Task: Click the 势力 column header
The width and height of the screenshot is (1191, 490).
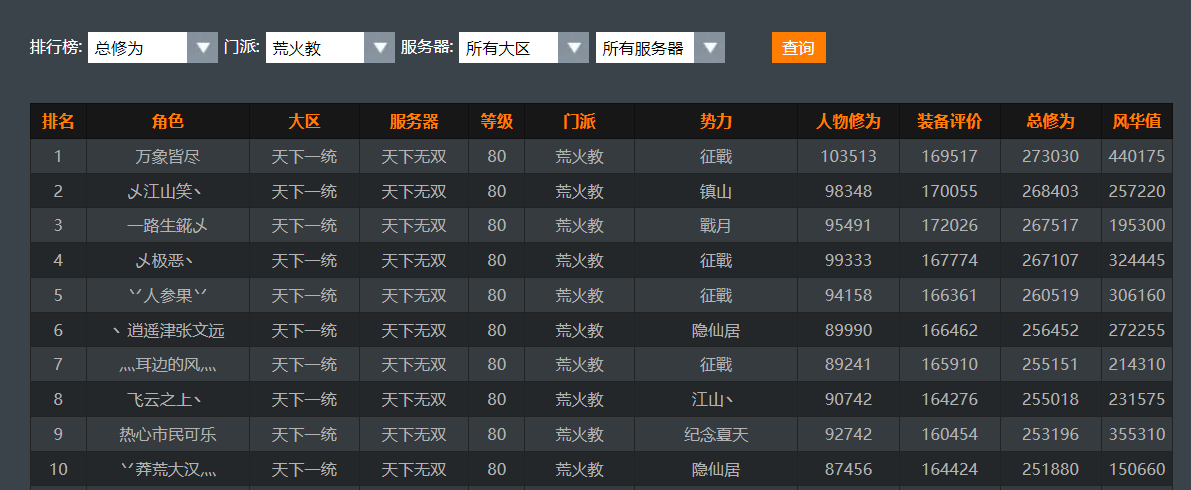Action: (x=716, y=122)
